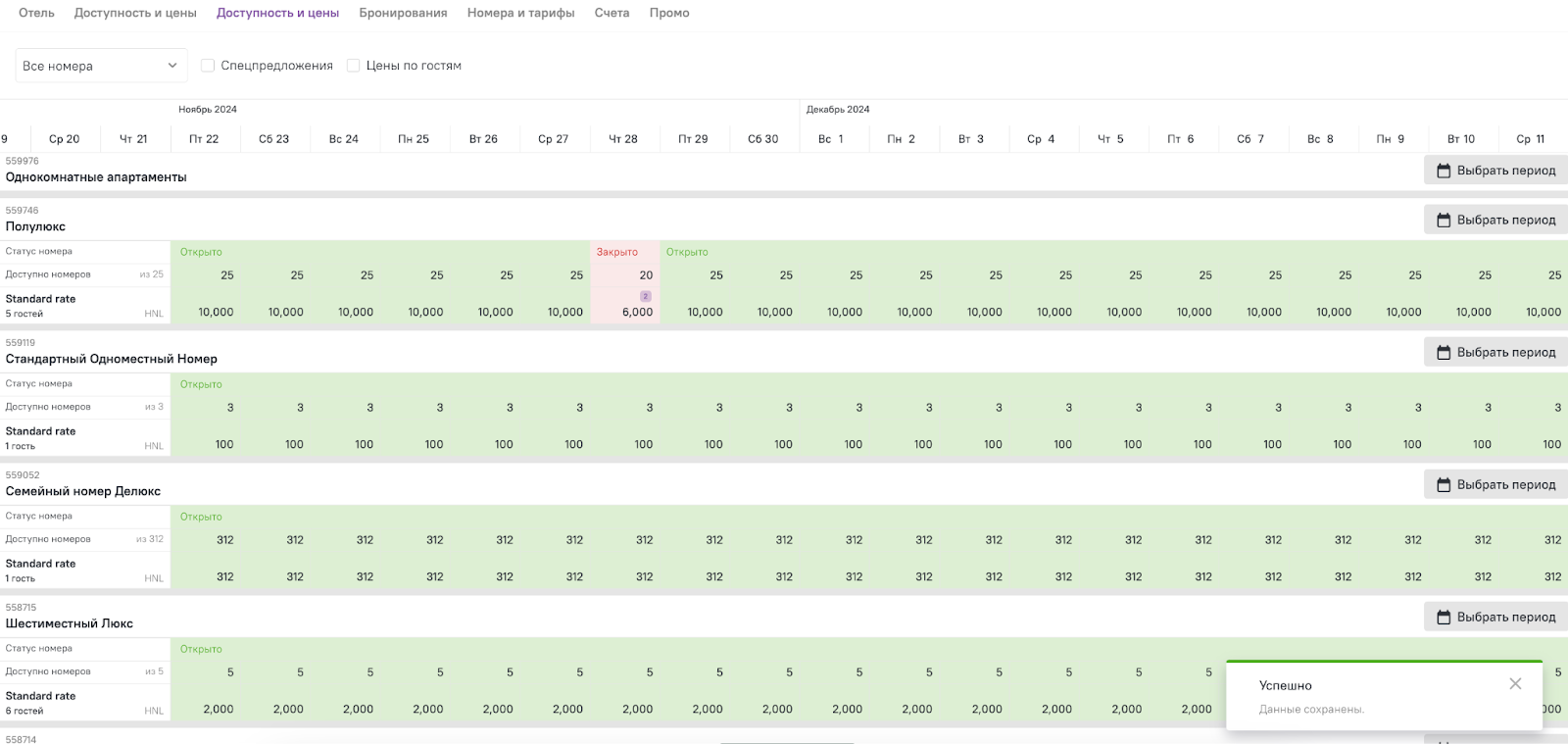
Task: Click the Ср 27 date header
Action: click(553, 139)
